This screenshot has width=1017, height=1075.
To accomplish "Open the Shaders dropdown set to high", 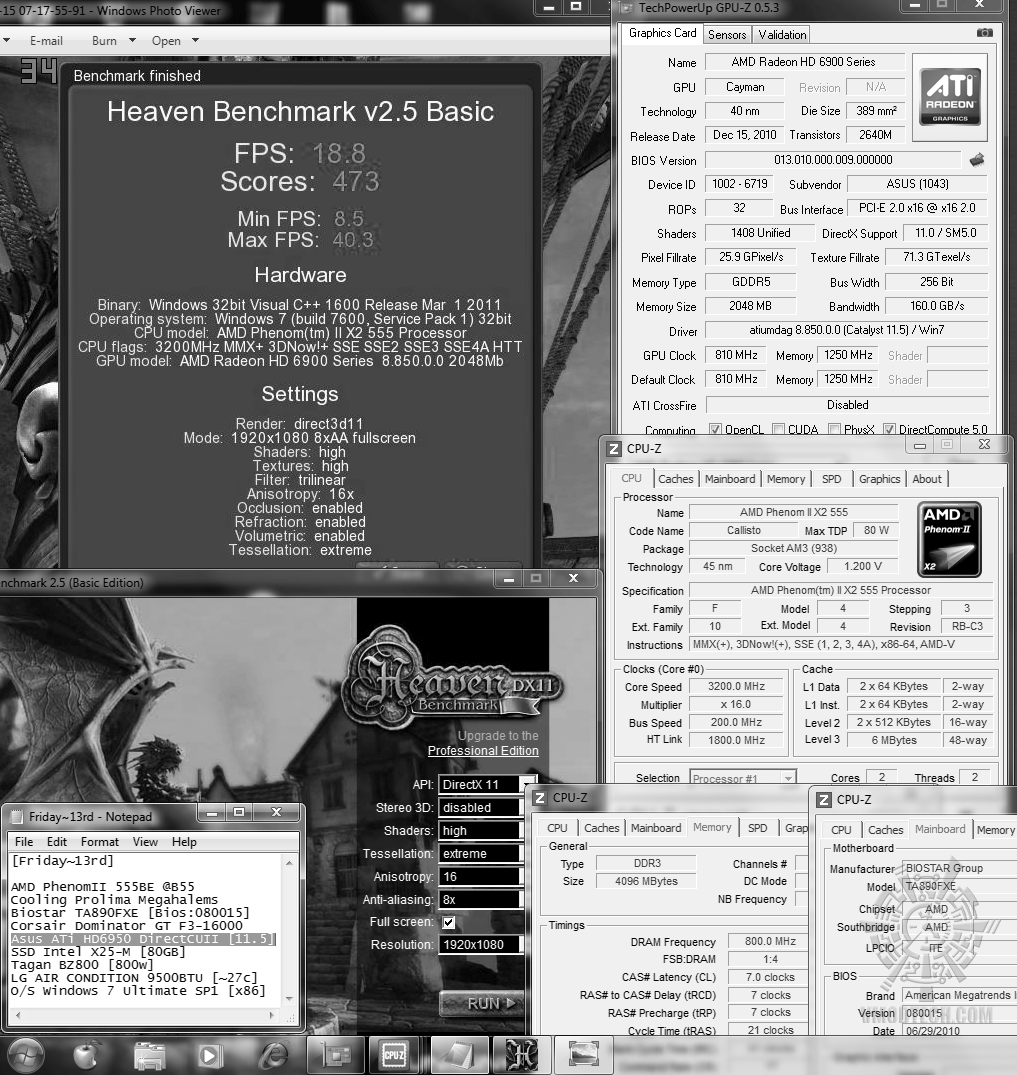I will 481,830.
